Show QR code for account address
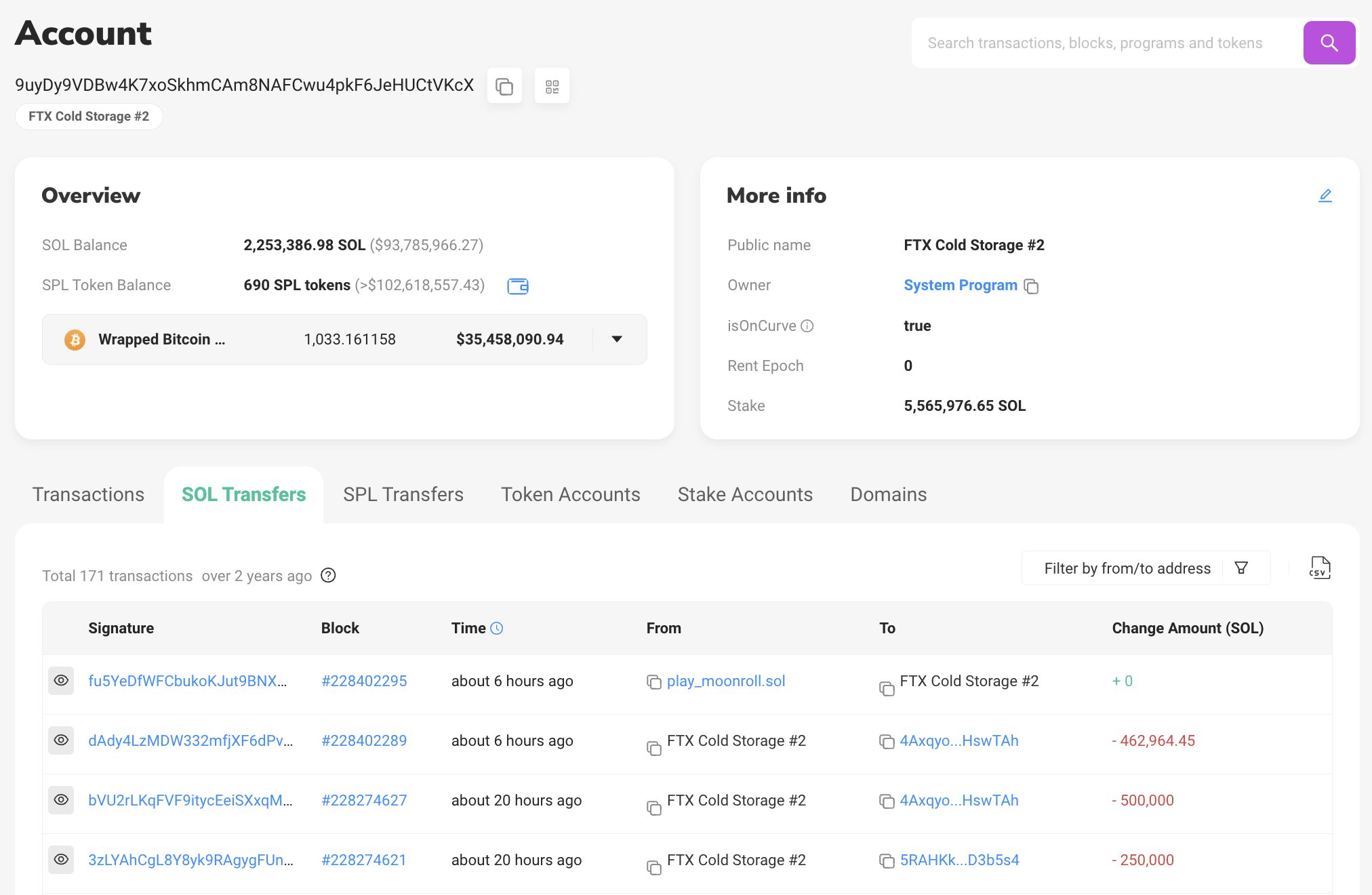Screen dimensions: 1372x895 pyautogui.click(x=552, y=86)
